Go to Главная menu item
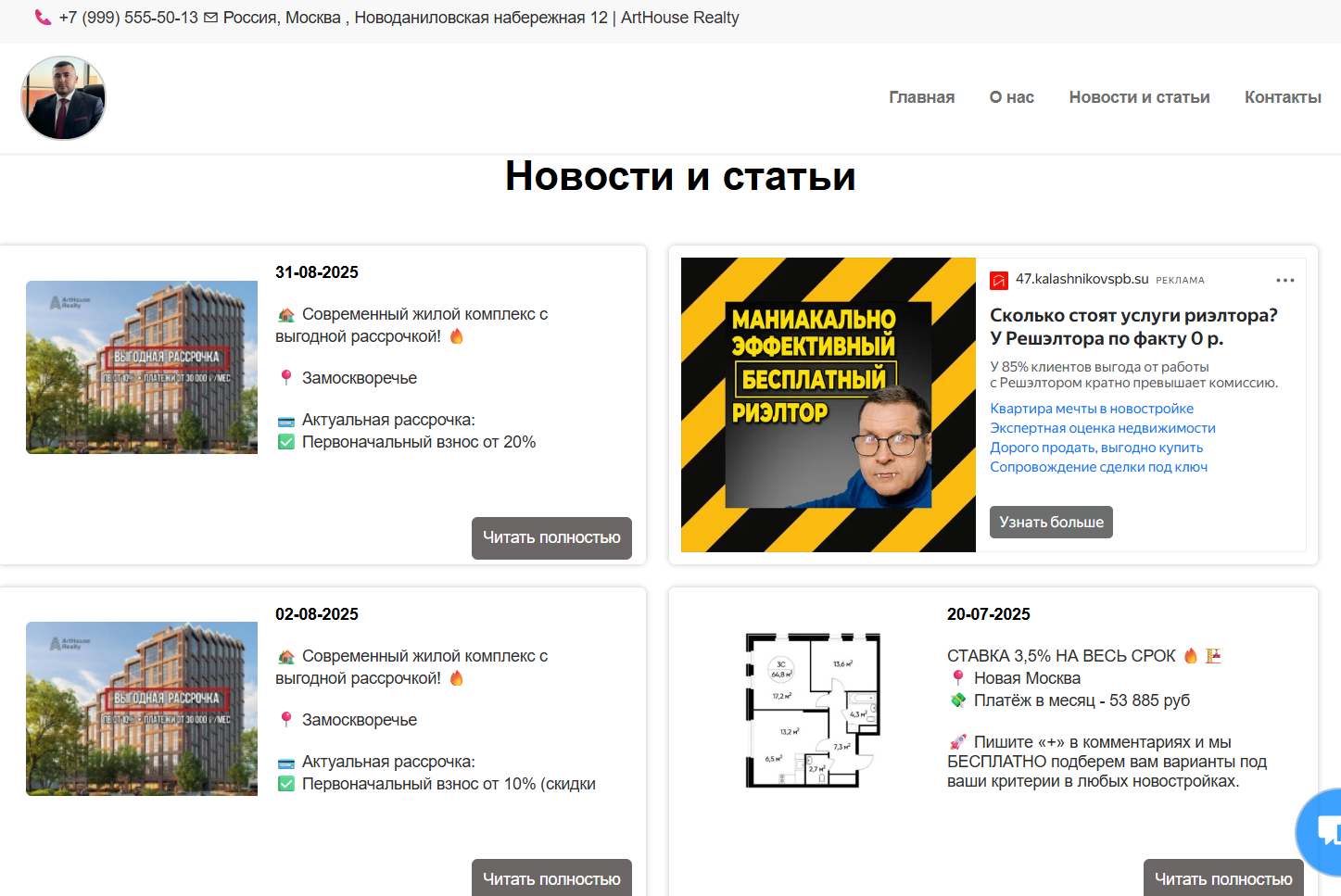 tap(921, 97)
